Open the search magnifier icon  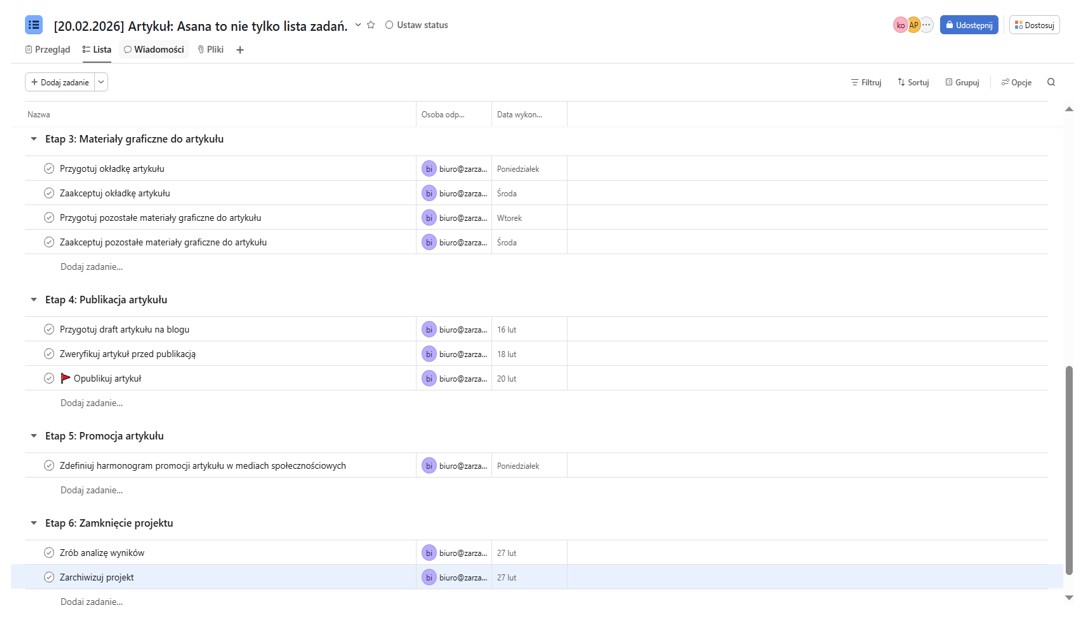[1051, 82]
